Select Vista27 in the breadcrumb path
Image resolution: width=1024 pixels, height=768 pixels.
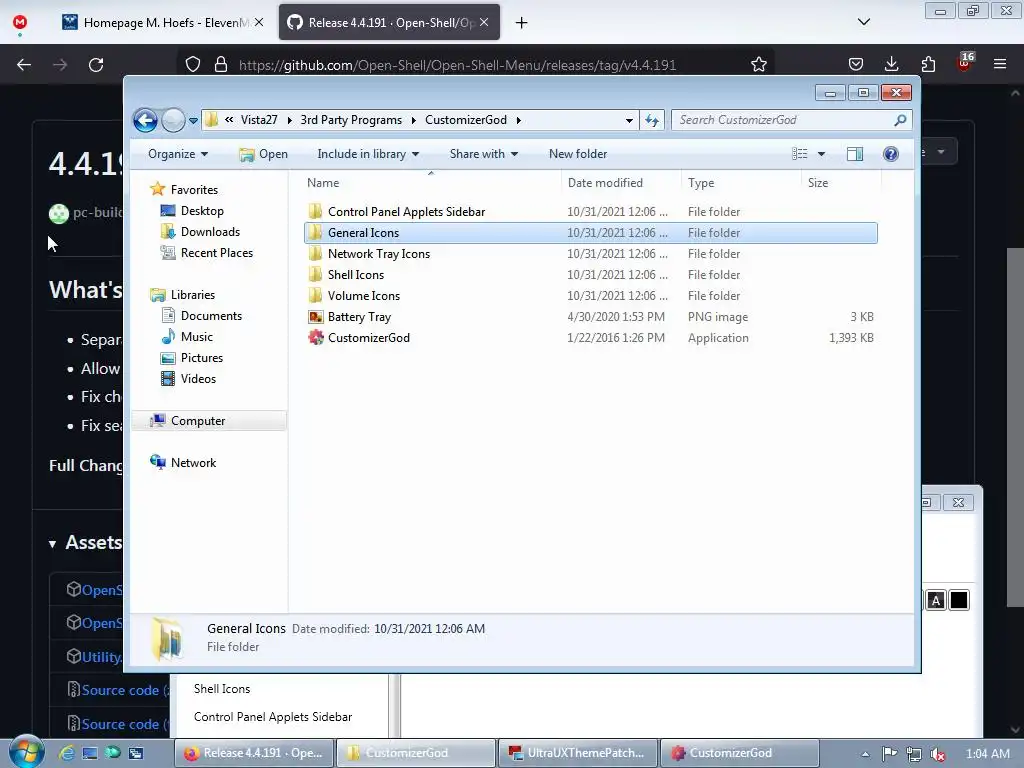tap(259, 120)
